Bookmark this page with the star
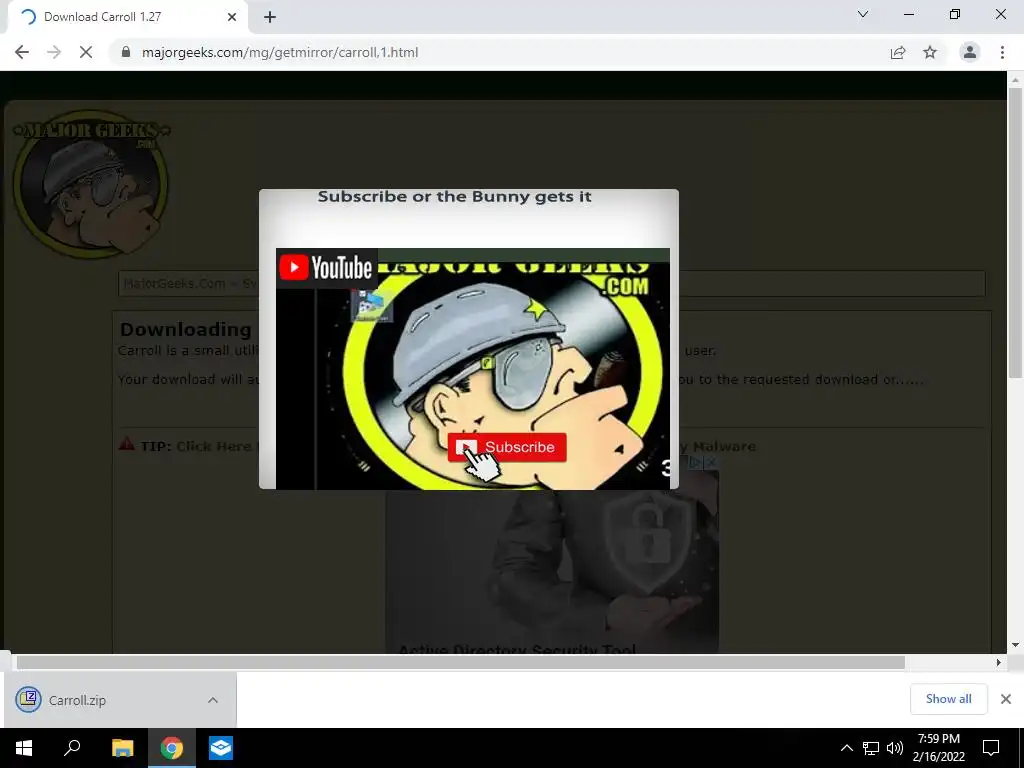1024x768 pixels. tap(930, 52)
